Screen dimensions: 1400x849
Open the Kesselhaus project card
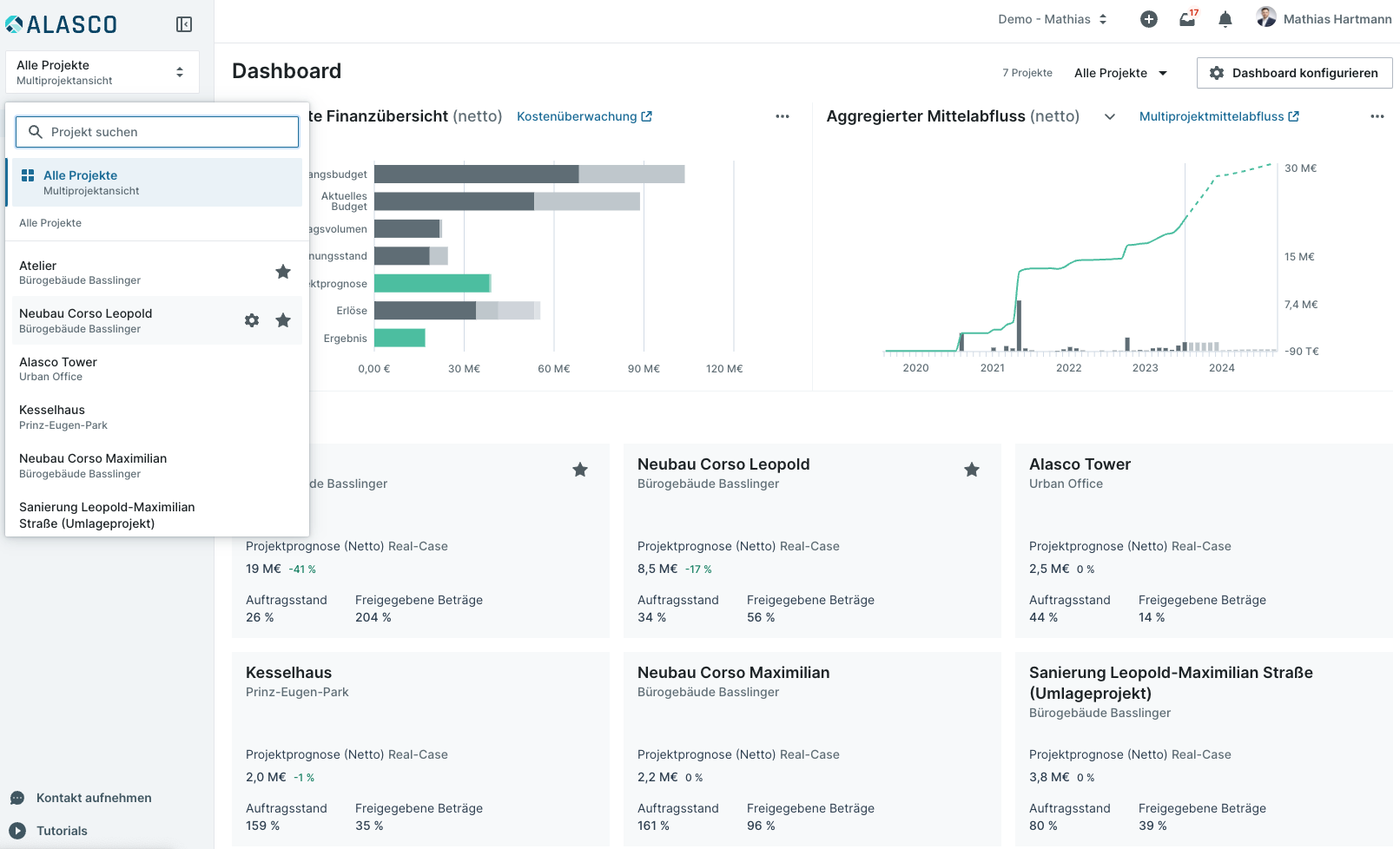tap(420, 749)
